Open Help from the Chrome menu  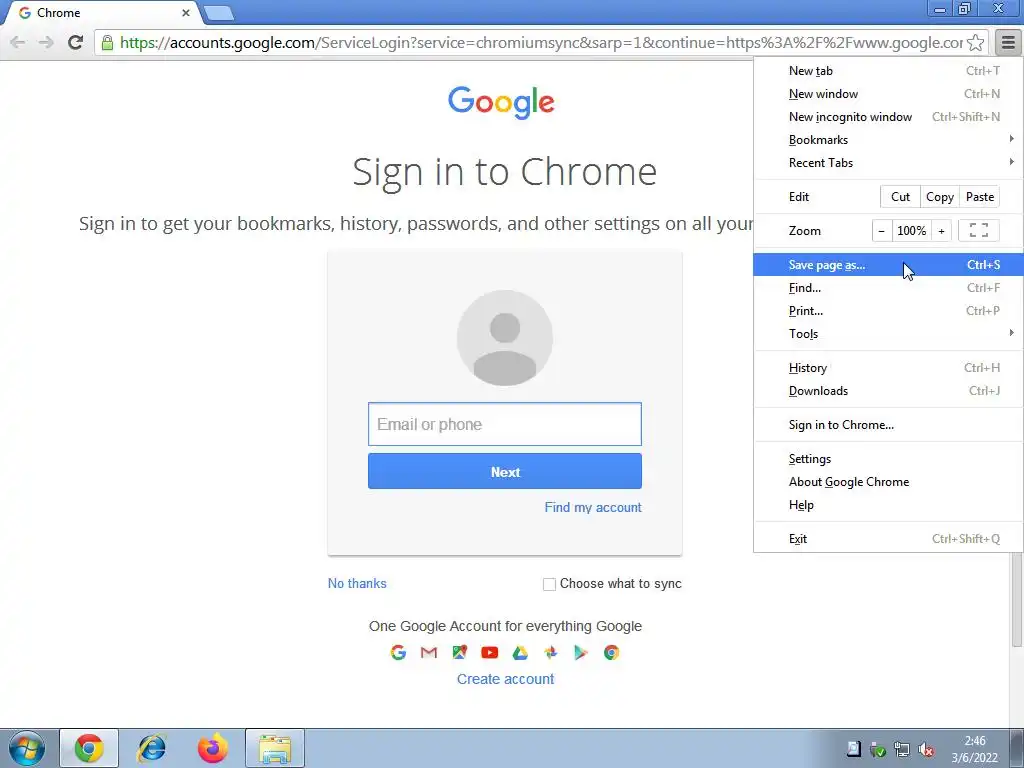coord(888,505)
